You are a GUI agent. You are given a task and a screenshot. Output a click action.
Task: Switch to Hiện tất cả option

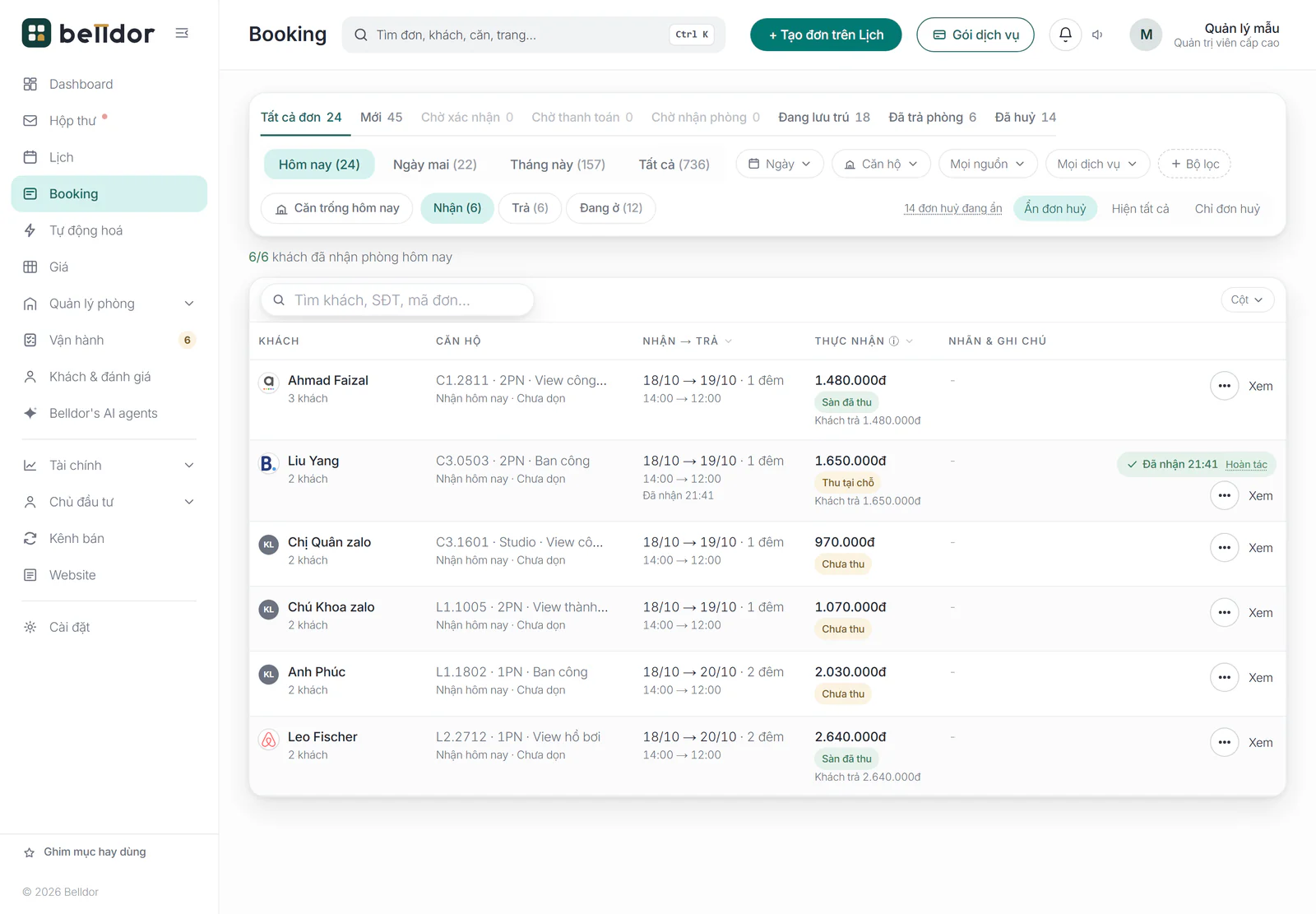click(1140, 209)
